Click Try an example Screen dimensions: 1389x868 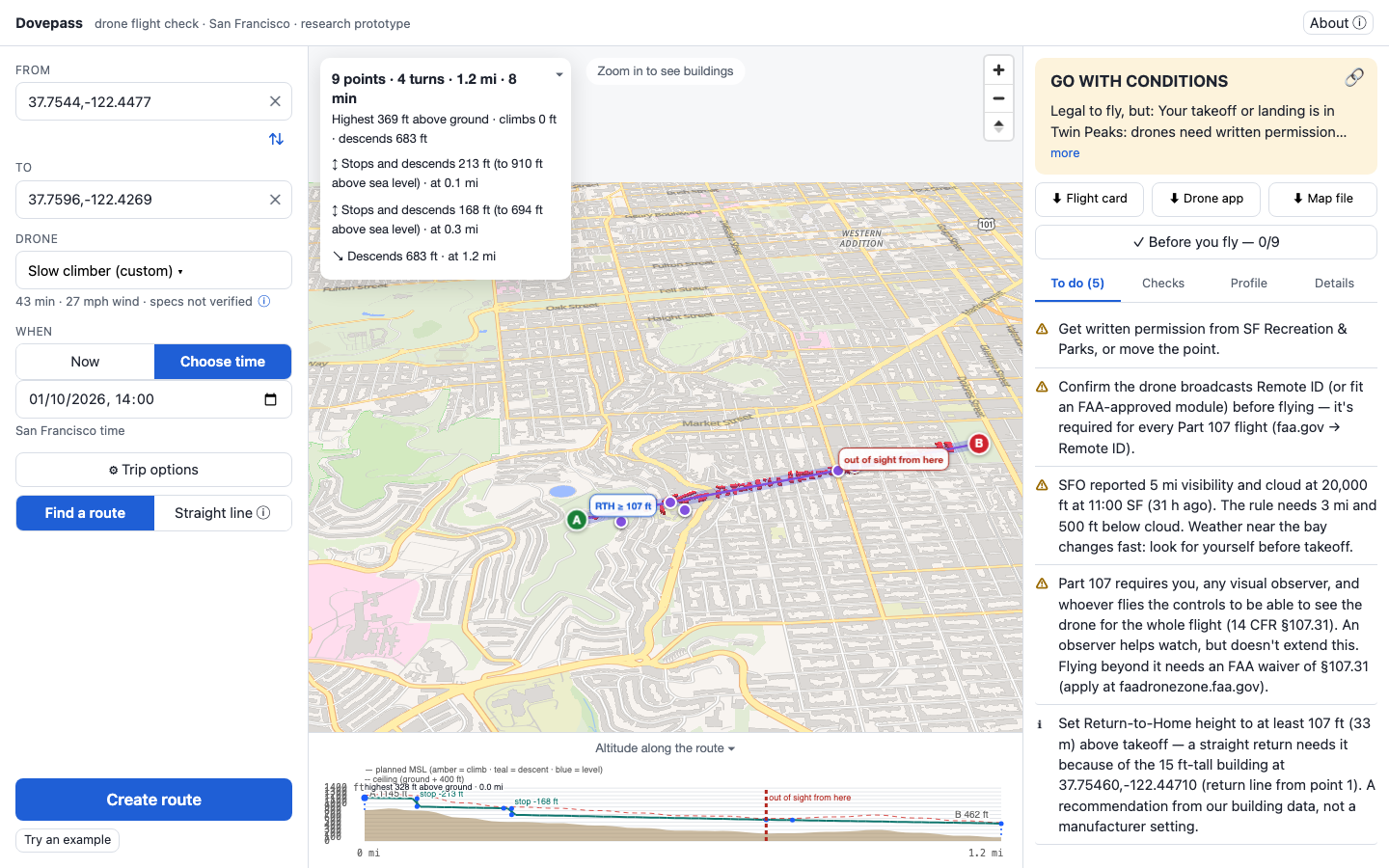(68, 840)
